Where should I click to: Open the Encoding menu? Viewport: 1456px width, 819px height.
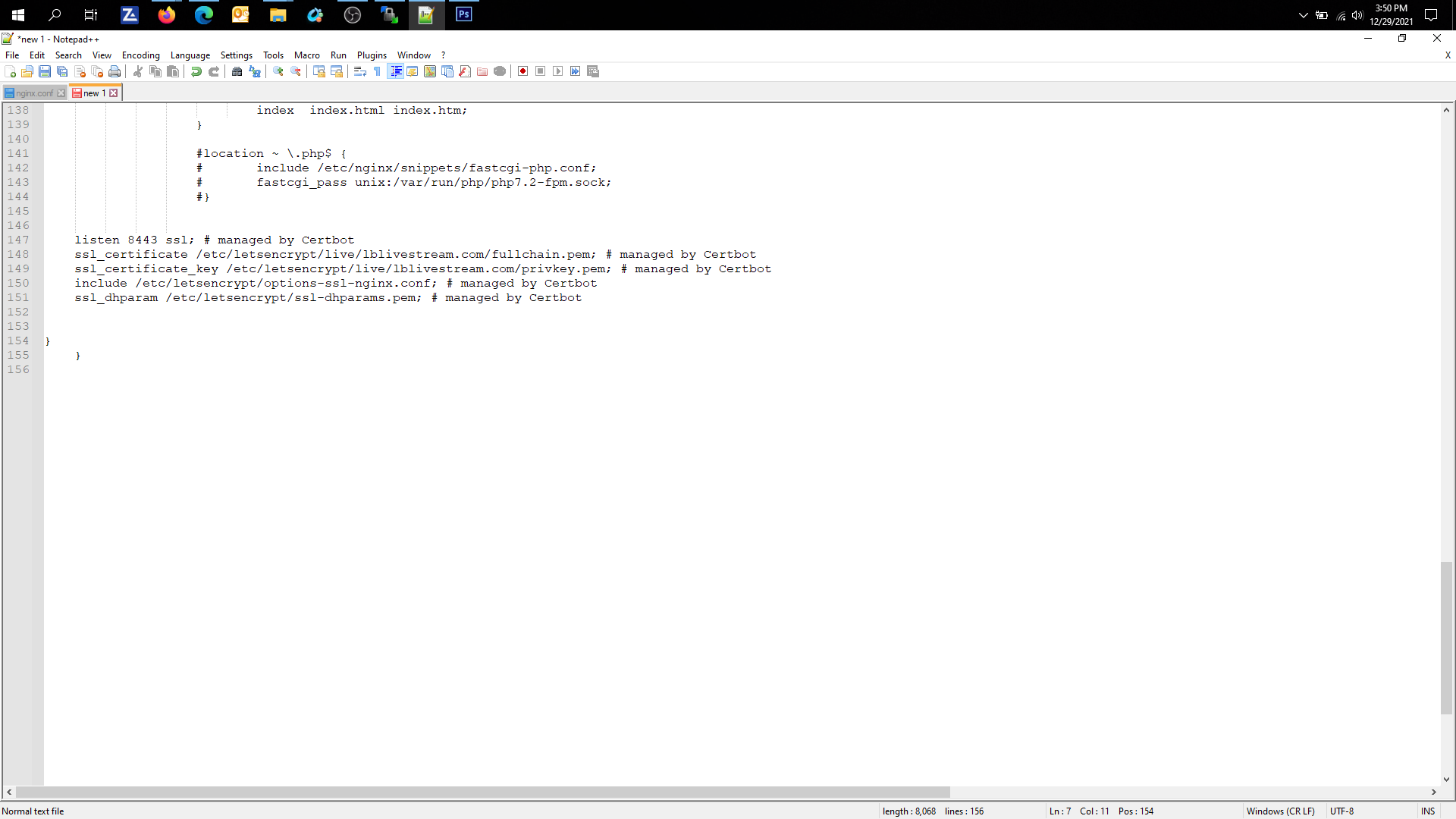(x=140, y=55)
